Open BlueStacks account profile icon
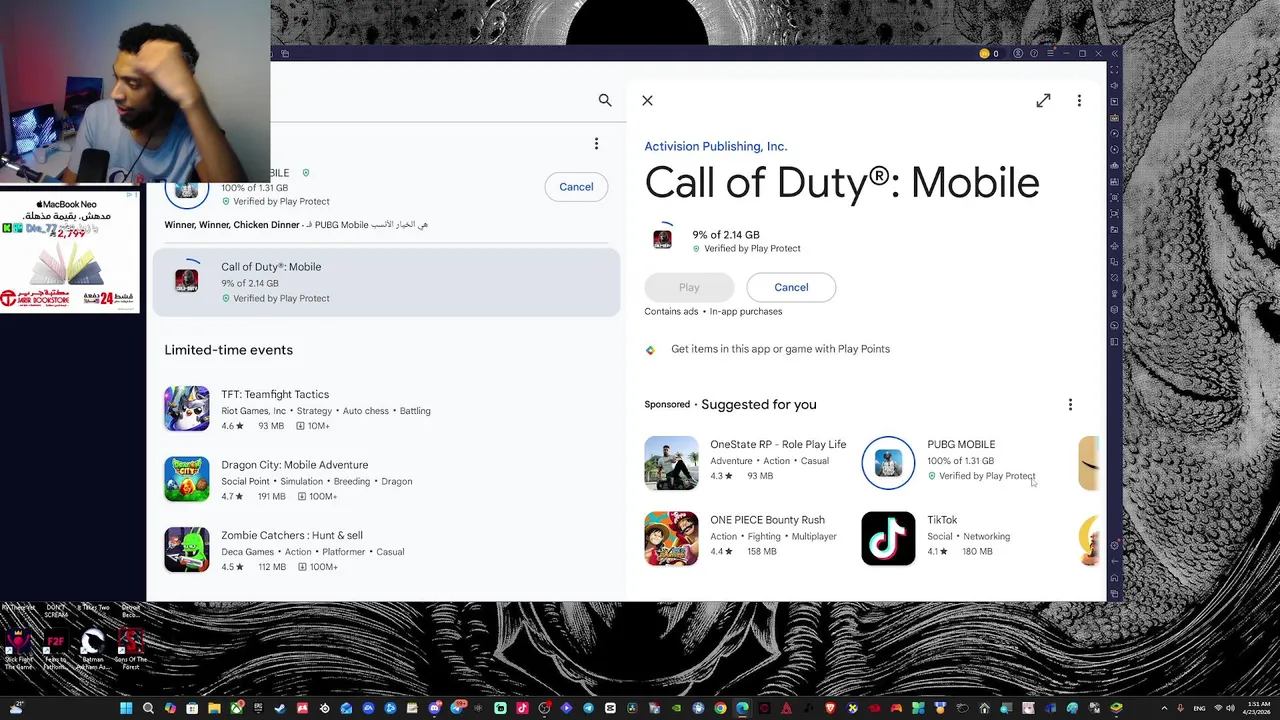This screenshot has width=1280, height=720. pos(1018,53)
